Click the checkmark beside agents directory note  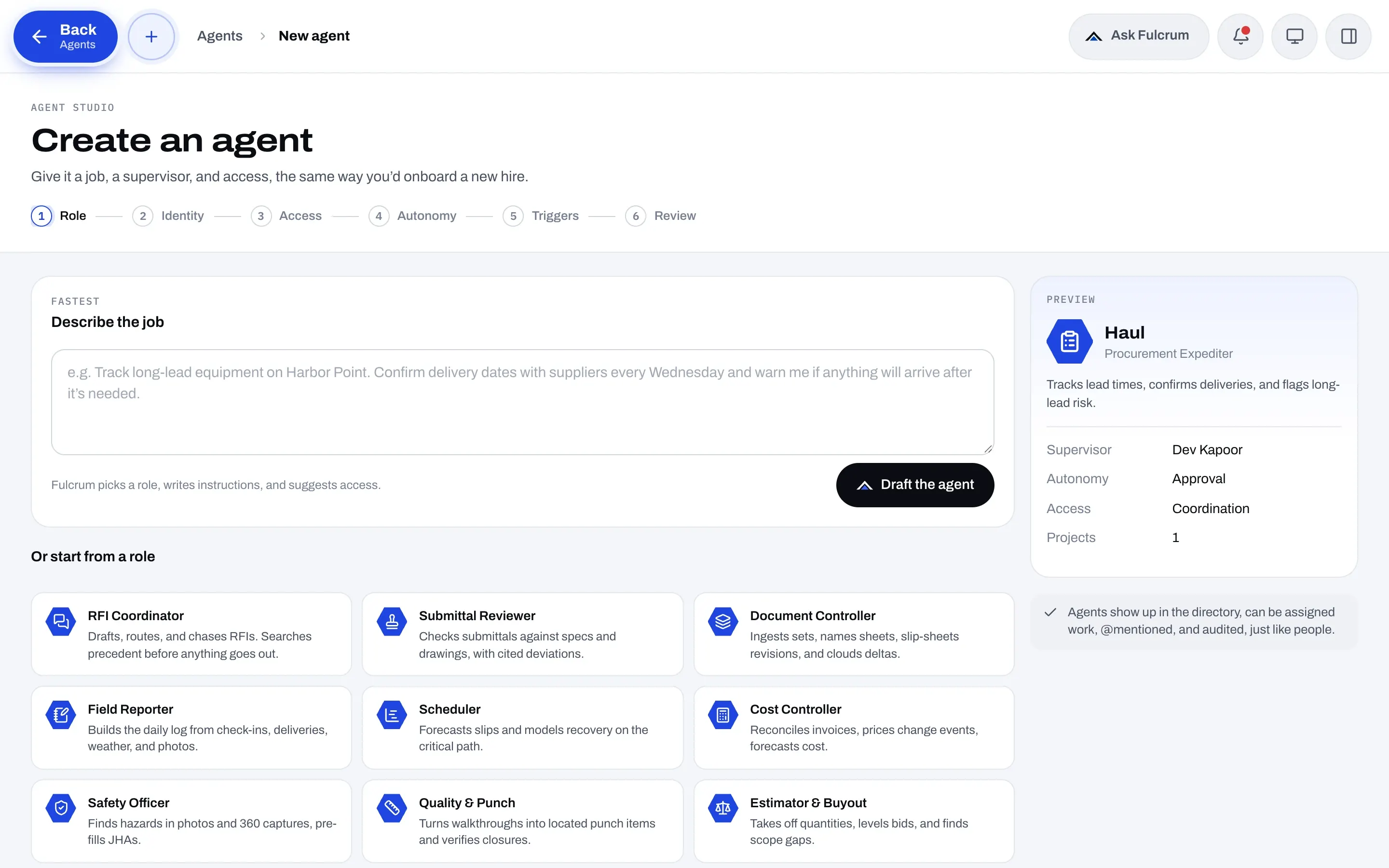coord(1050,612)
